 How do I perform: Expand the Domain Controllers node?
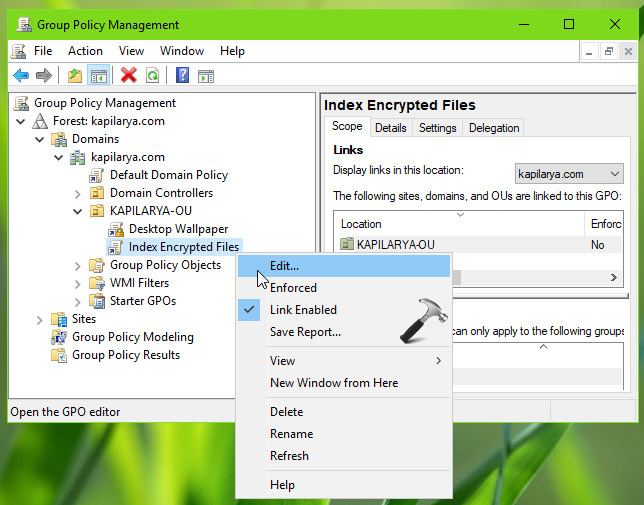78,193
